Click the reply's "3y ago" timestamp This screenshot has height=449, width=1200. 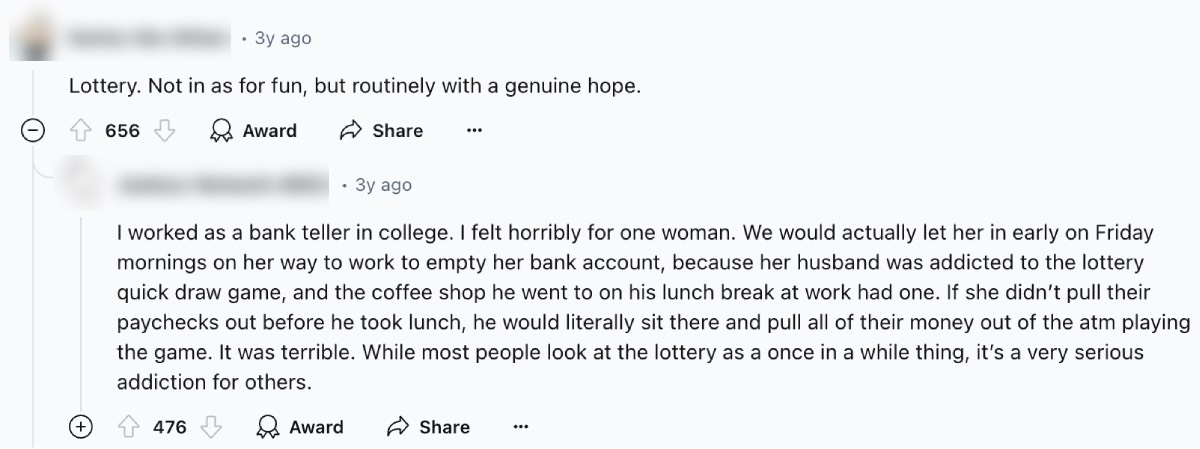pyautogui.click(x=383, y=185)
